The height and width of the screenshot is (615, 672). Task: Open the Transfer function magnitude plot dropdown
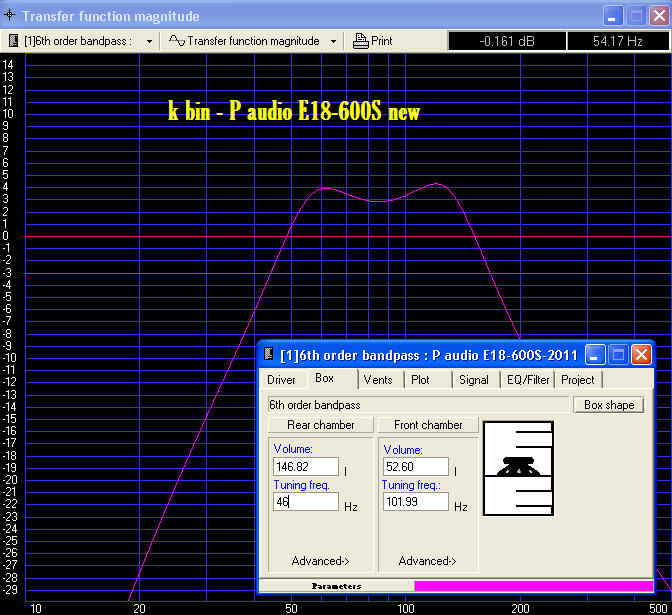(x=333, y=42)
